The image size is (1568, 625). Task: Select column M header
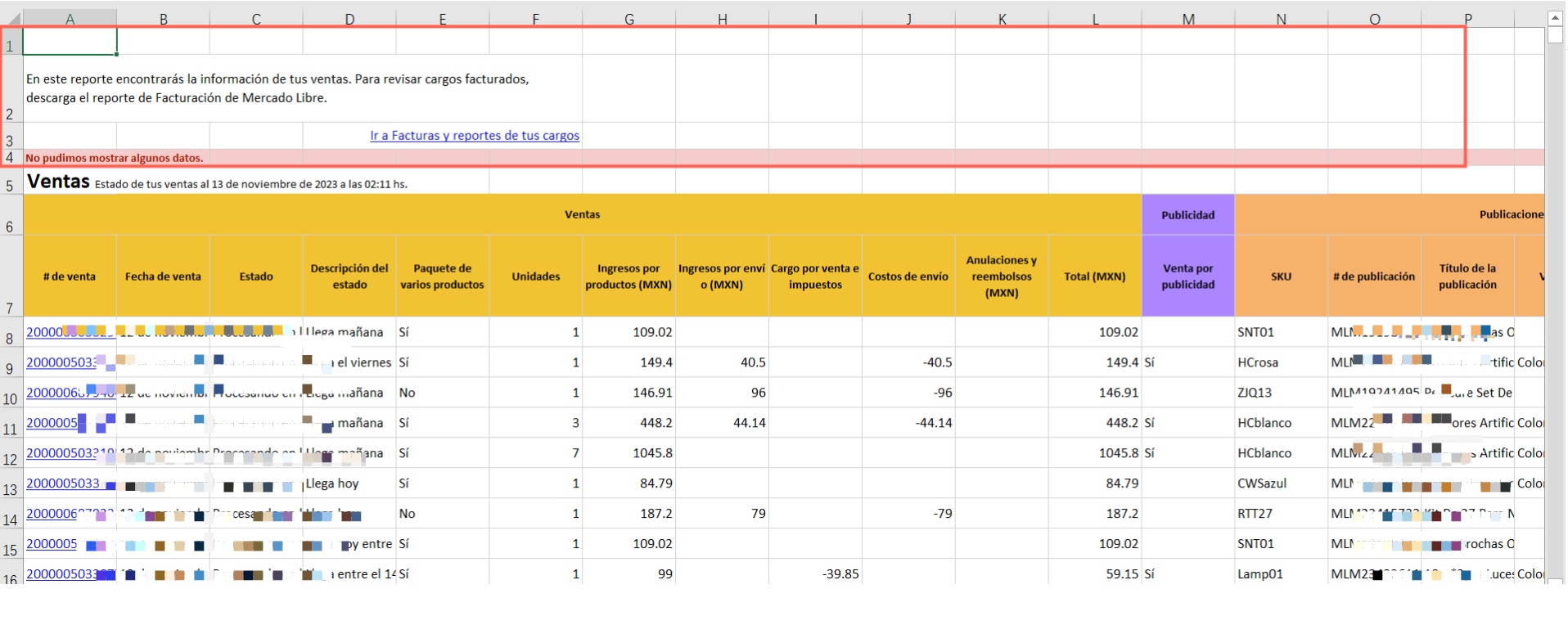[x=1187, y=19]
